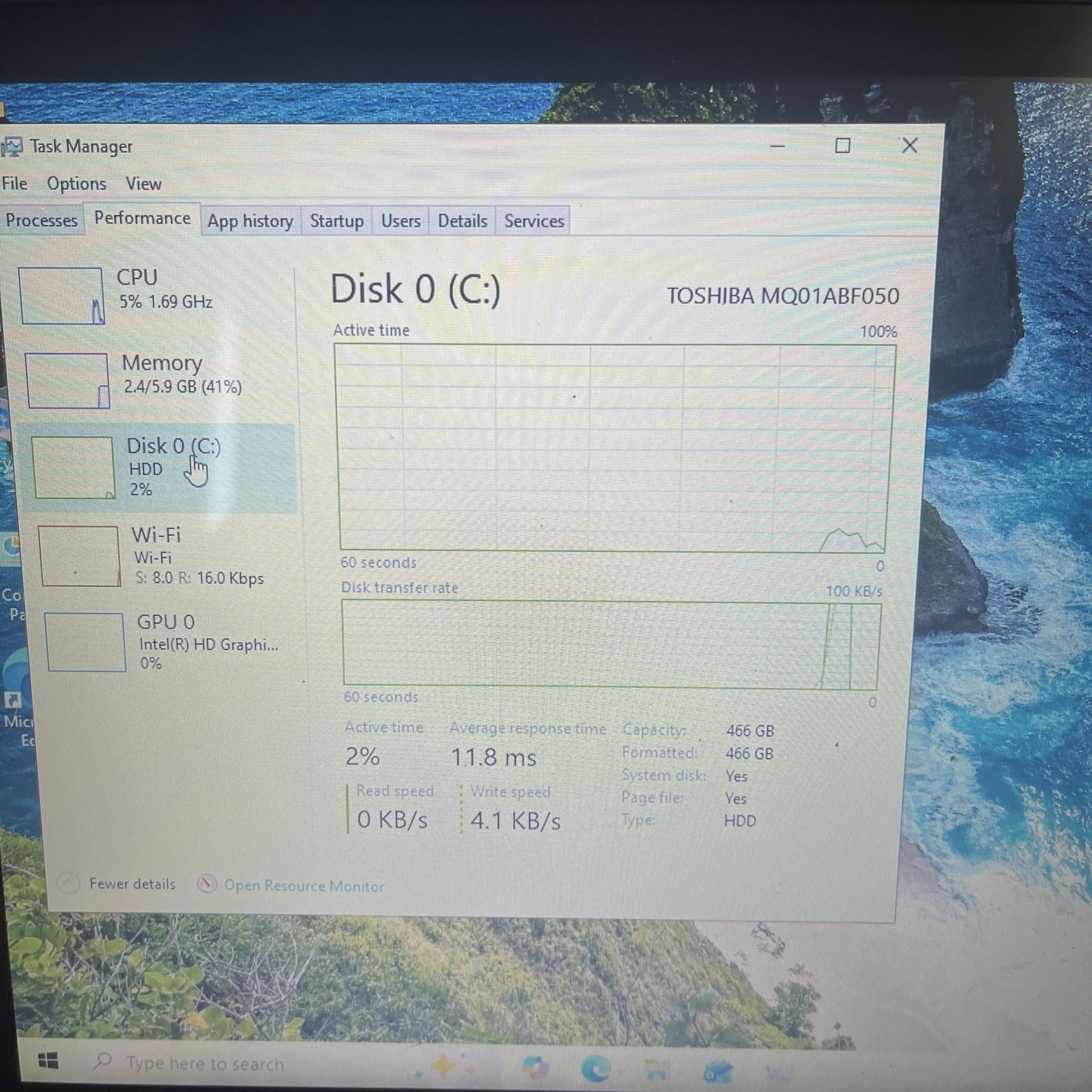Click TOSHIBA MQ01ABF050 disk model text

[783, 296]
